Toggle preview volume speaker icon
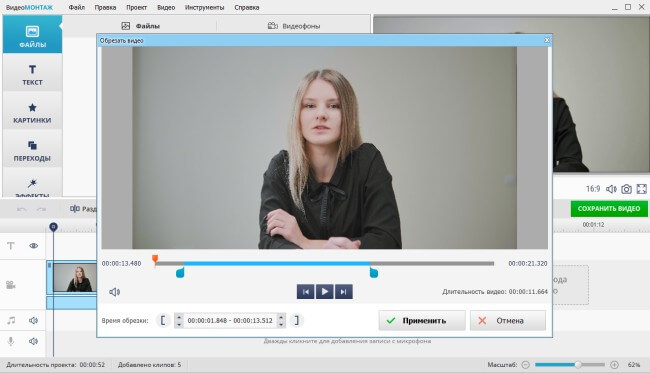Screen dimensions: 650x373 coord(611,189)
